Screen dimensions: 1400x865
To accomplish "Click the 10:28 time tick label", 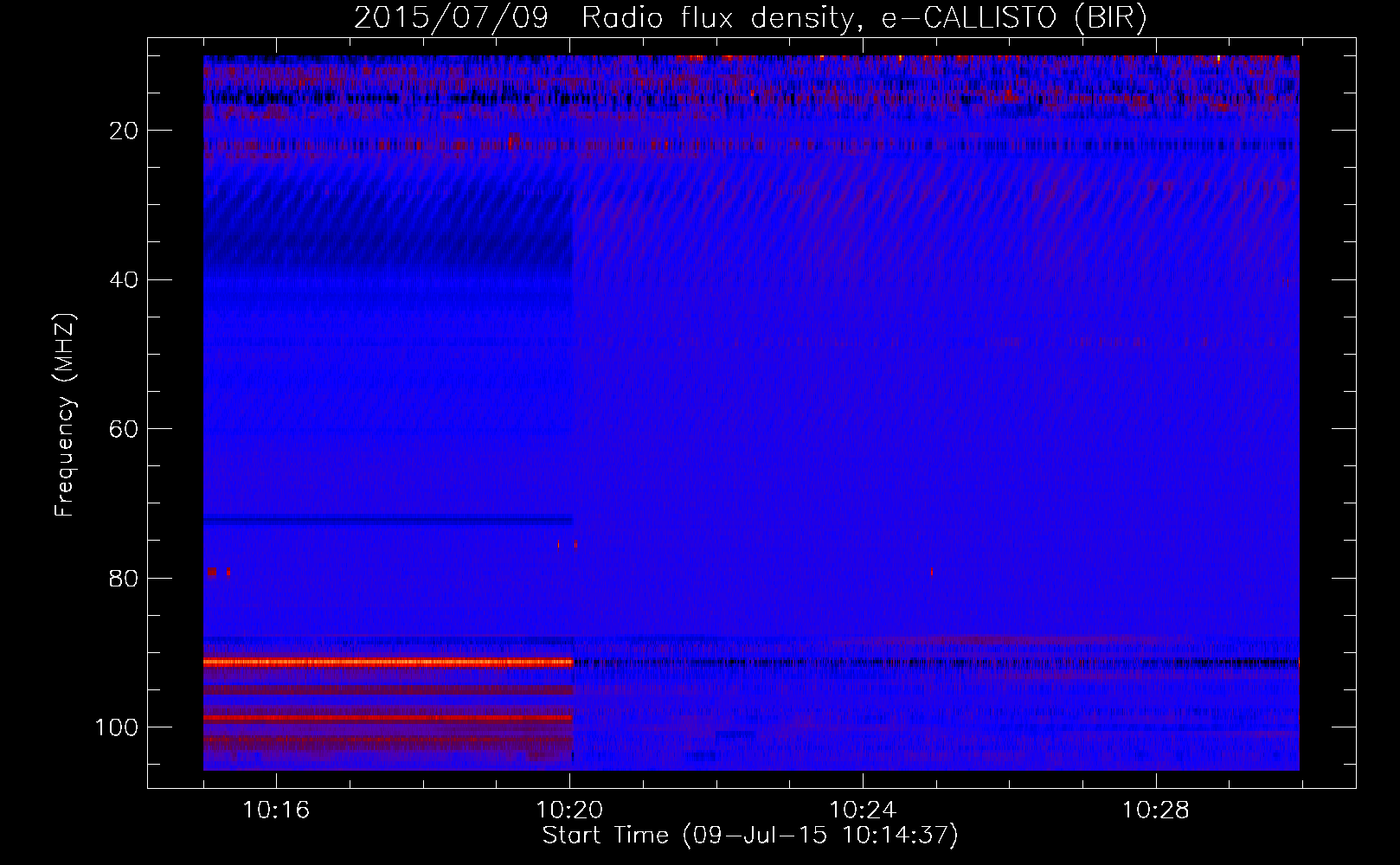I will (x=1156, y=811).
